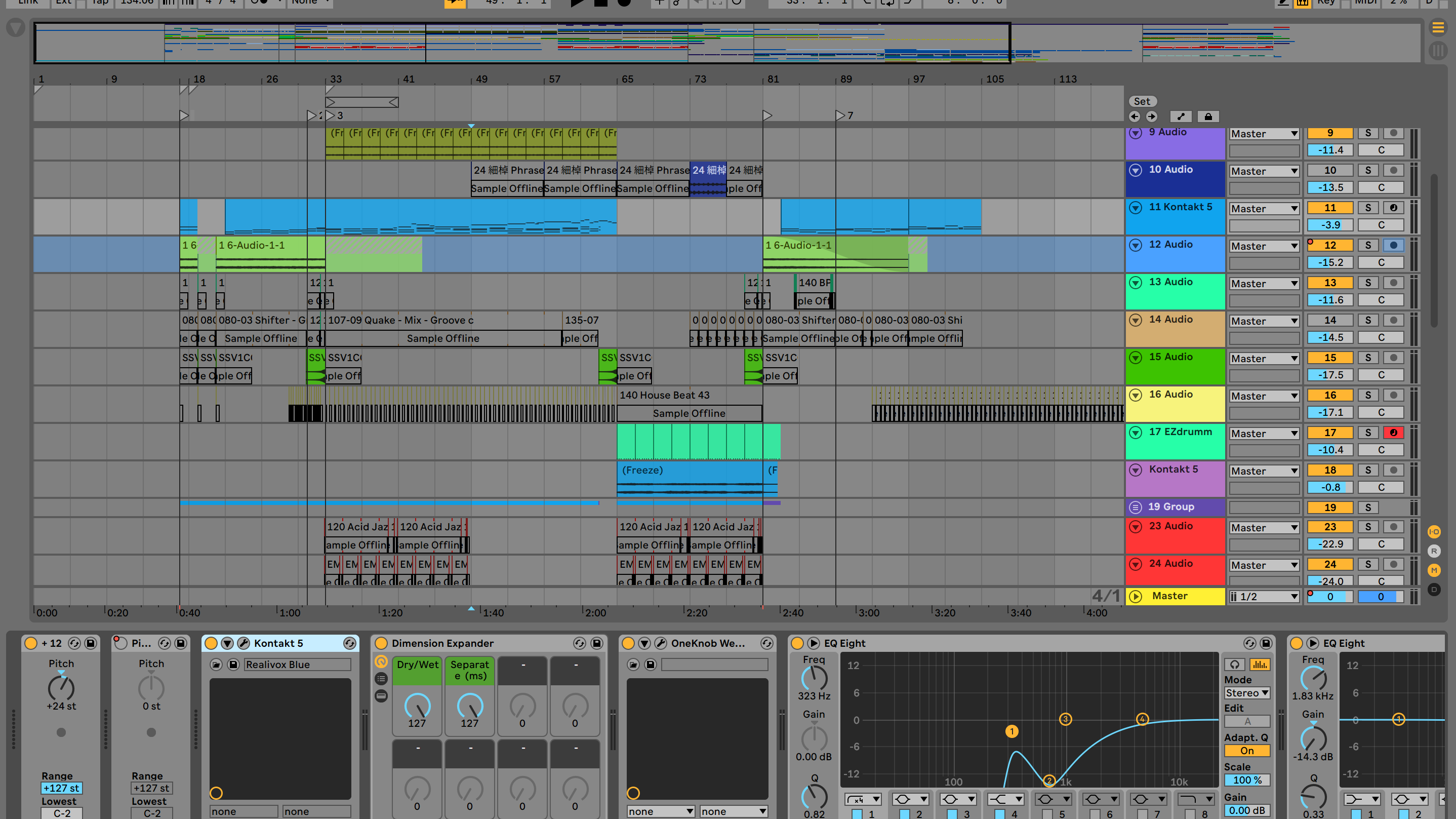Screen dimensions: 1456x819
Task: Click Lowest C-2 field on +12 device
Action: pyautogui.click(x=62, y=813)
